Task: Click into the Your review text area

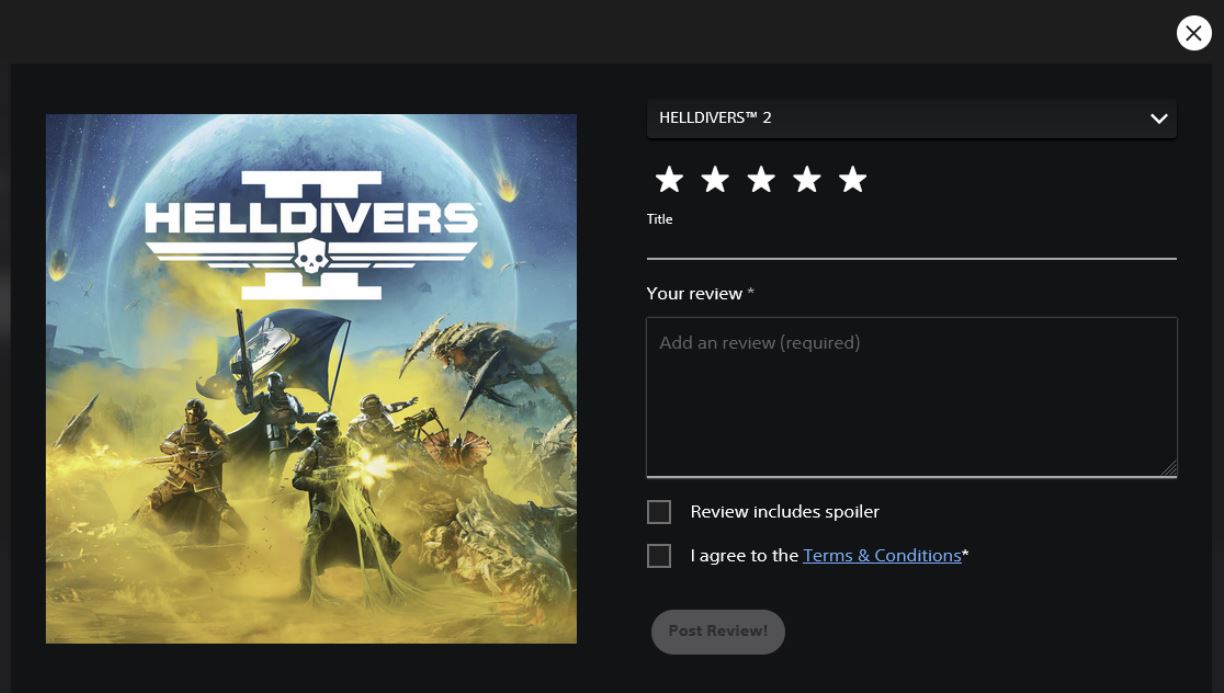Action: (x=912, y=397)
